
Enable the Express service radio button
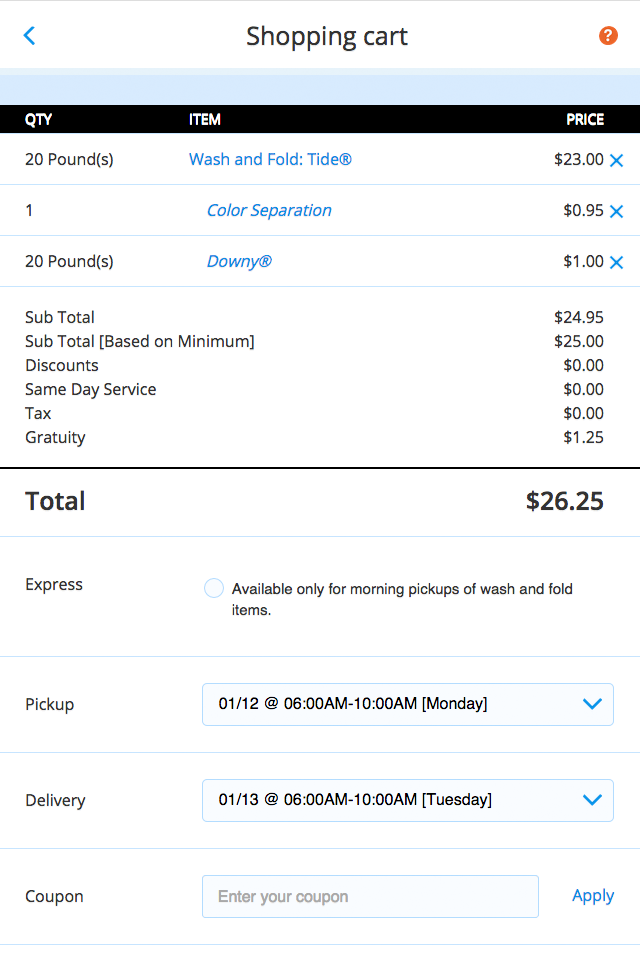point(214,588)
